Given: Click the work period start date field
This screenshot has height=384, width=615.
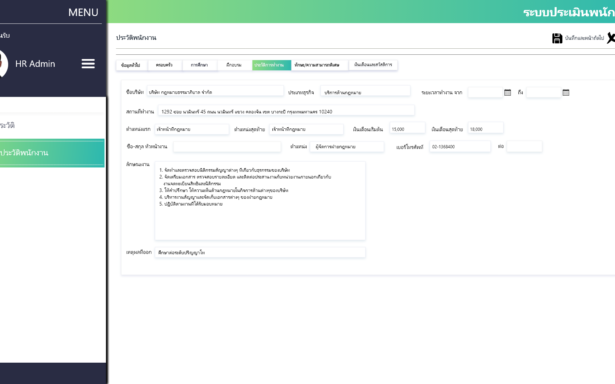Looking at the screenshot, I should coord(485,93).
